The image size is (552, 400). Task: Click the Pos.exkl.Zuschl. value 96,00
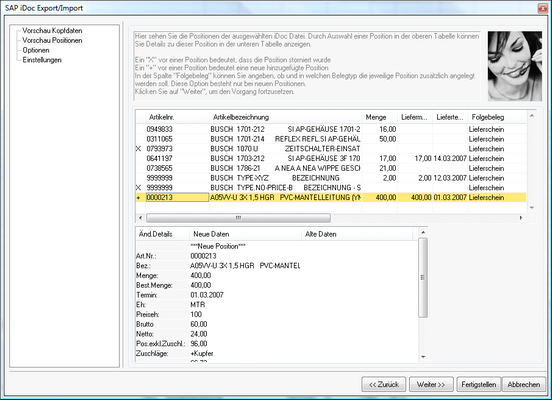point(199,344)
